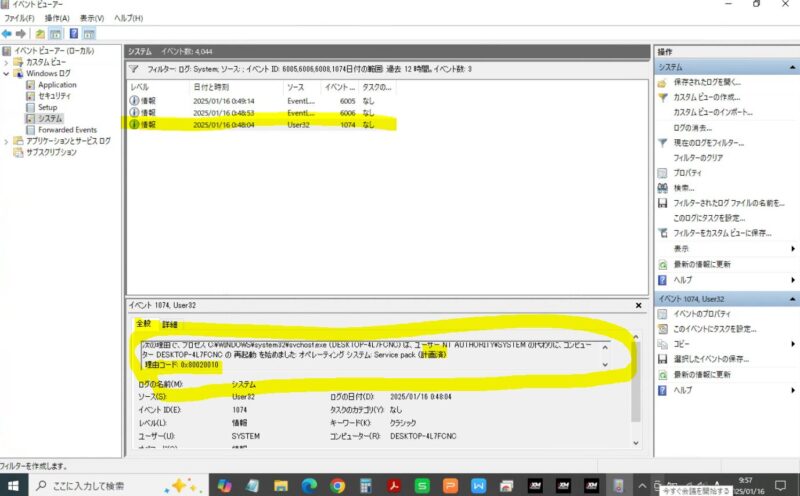Click the icon beside 保存されたログを開く
Viewport: 800px width, 496px height.
pyautogui.click(x=662, y=82)
